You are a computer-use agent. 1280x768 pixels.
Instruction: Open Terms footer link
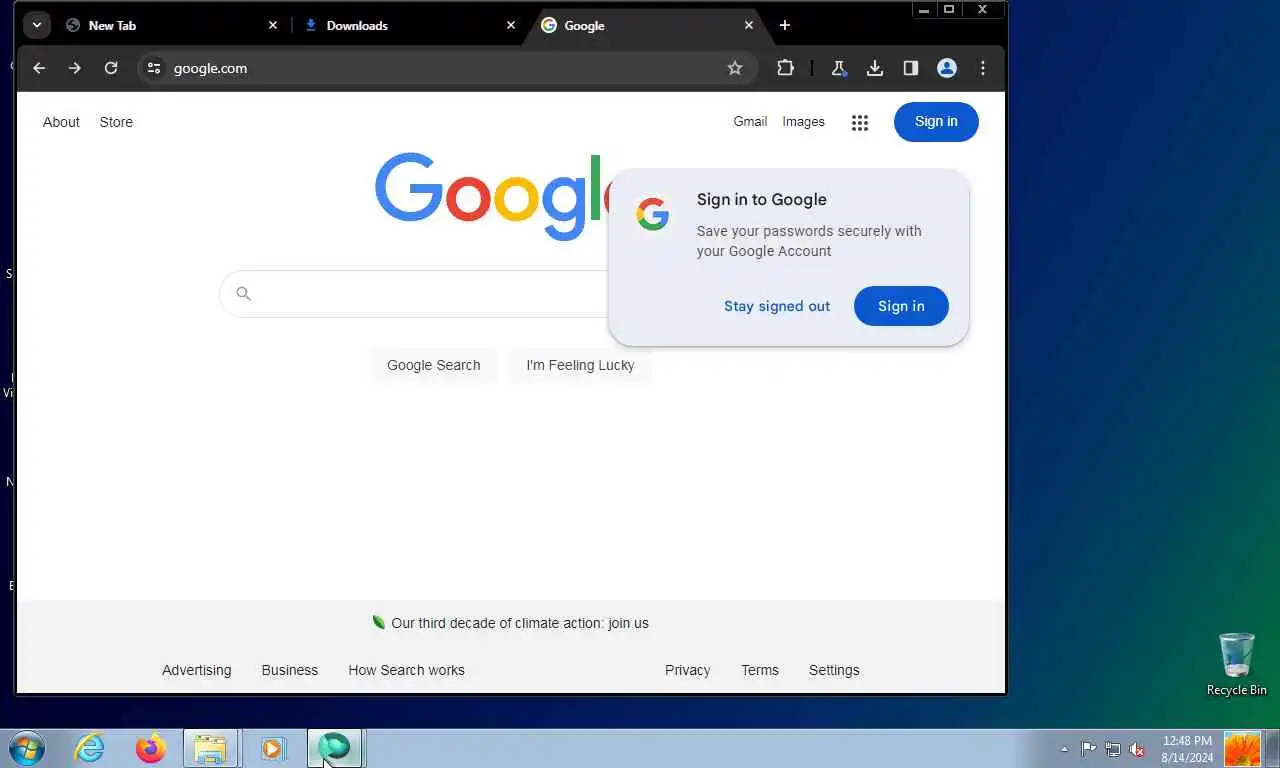tap(760, 670)
